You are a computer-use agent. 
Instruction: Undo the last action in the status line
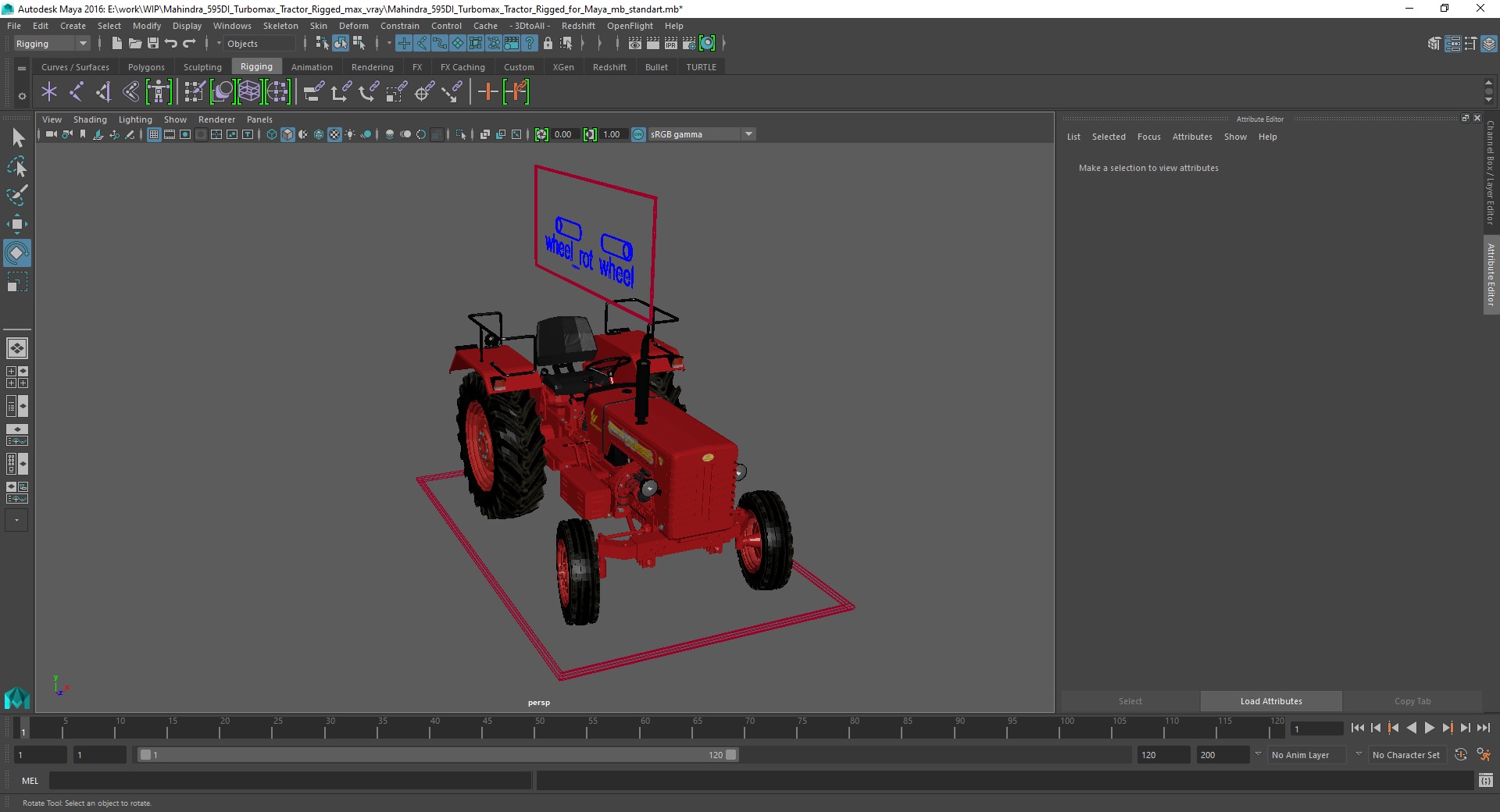click(x=171, y=44)
